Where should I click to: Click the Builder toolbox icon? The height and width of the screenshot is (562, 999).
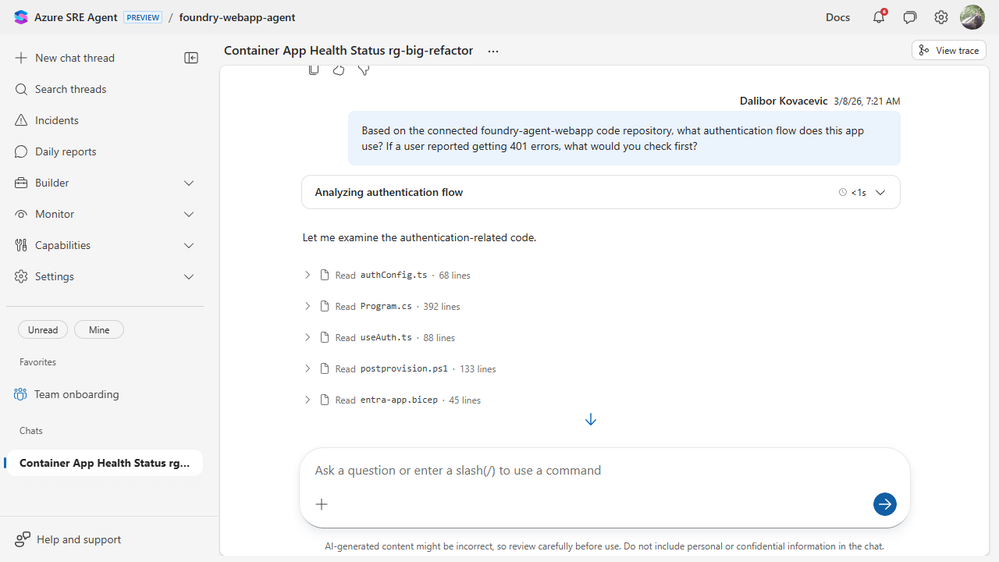pyautogui.click(x=21, y=183)
